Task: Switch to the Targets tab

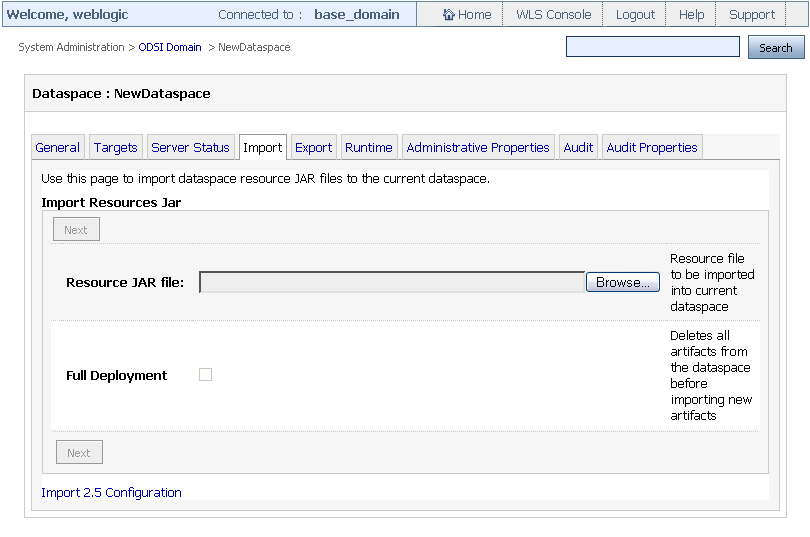Action: 115,148
